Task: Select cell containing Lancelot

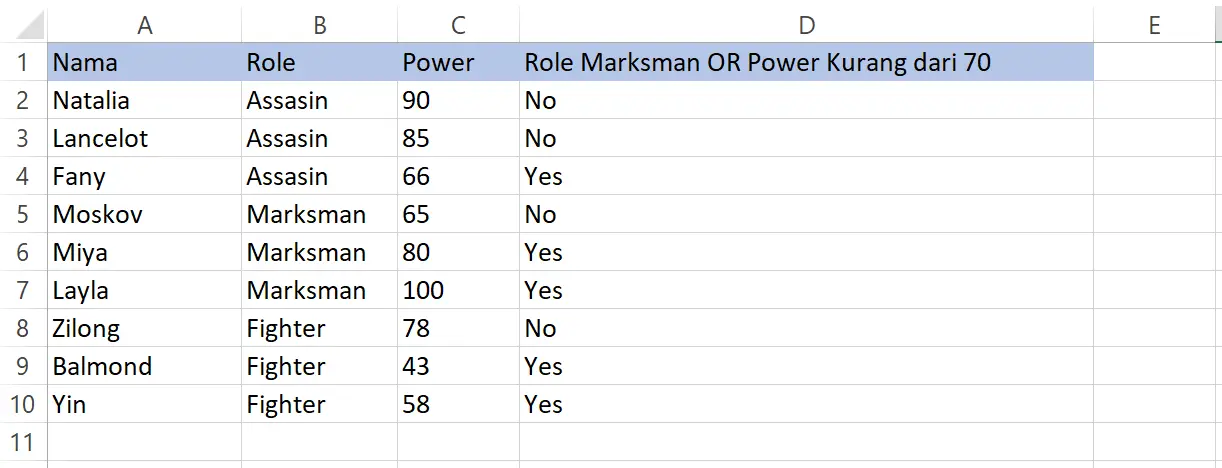Action: (144, 139)
